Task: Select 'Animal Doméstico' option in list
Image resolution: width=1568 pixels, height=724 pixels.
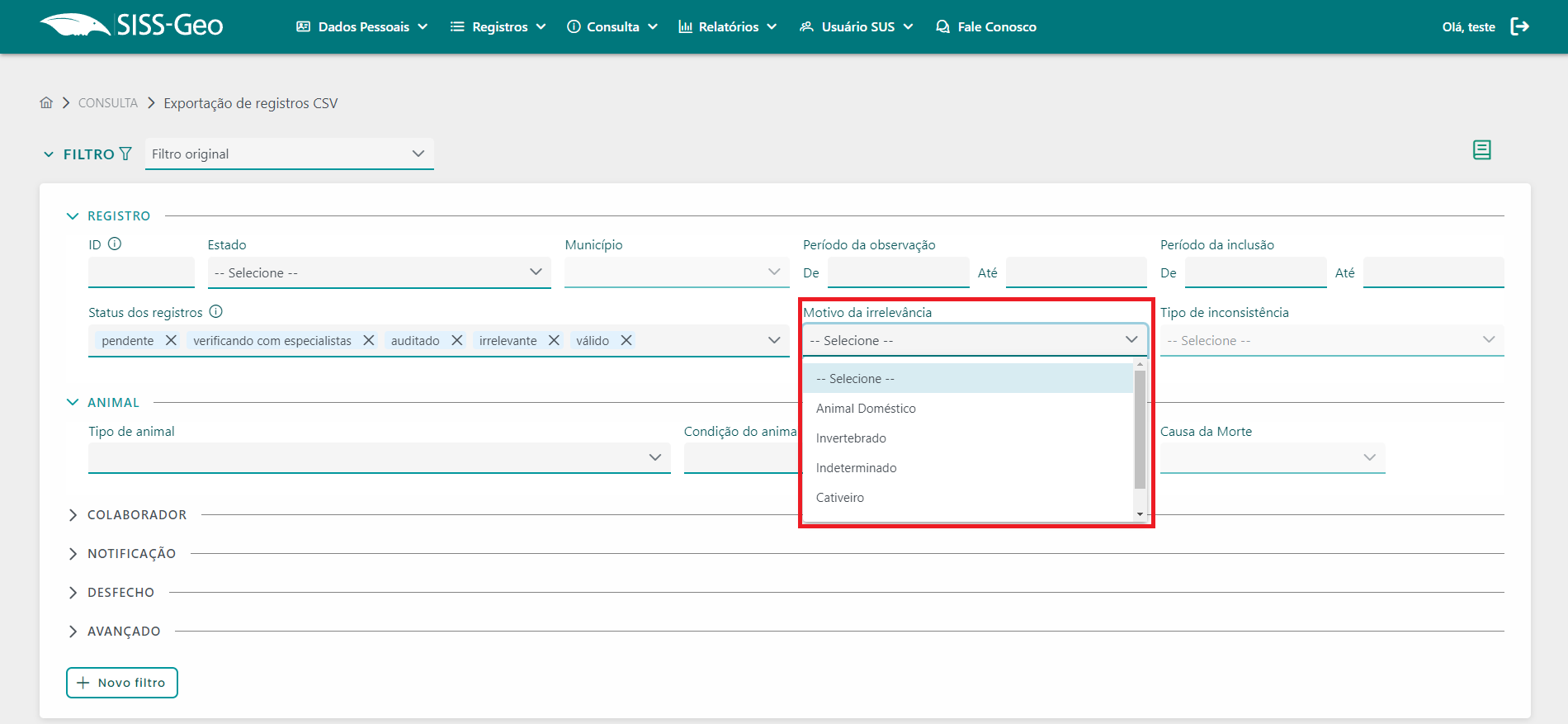Action: (x=866, y=409)
